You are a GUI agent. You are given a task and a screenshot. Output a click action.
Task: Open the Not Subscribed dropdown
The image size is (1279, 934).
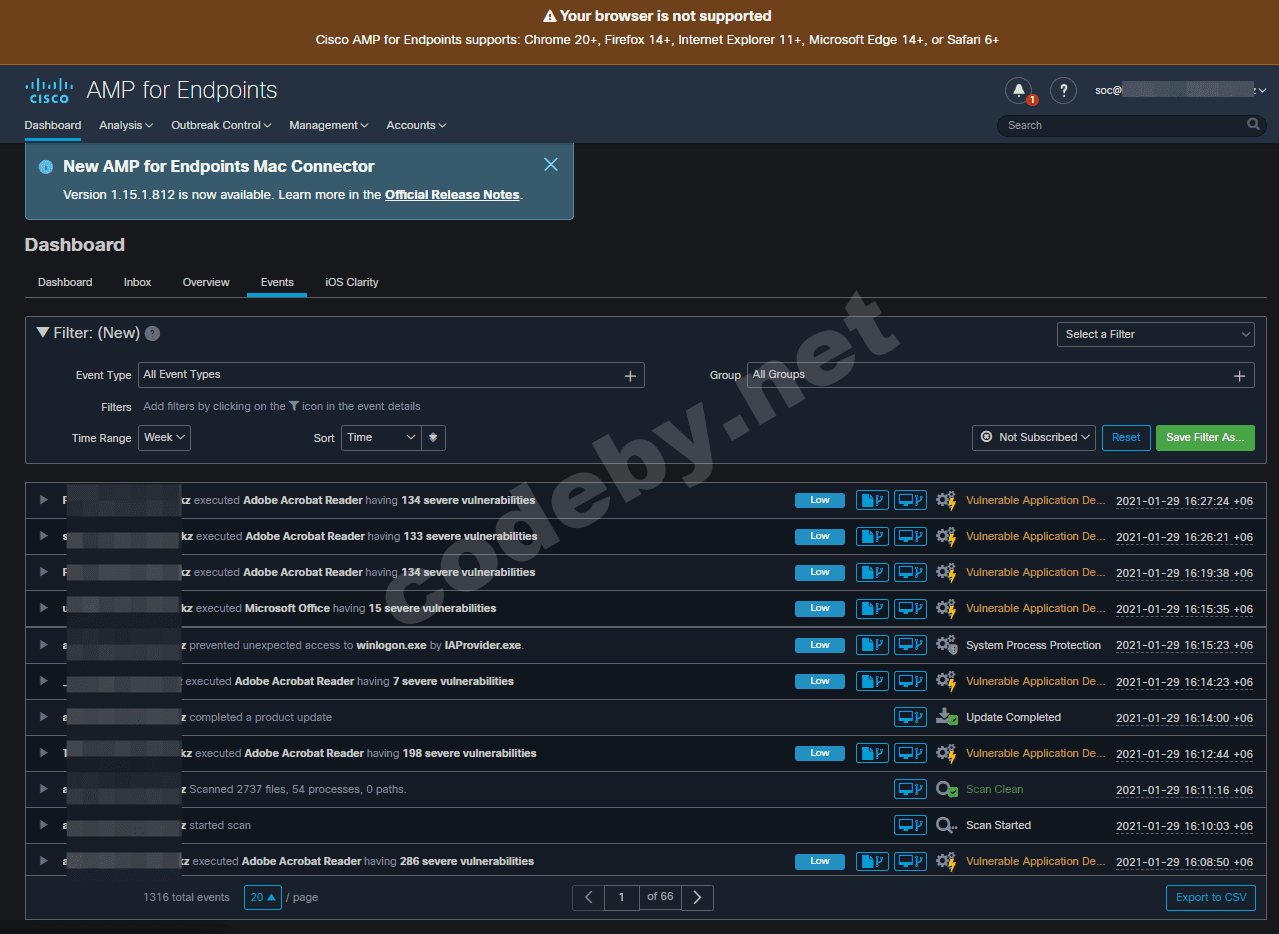pos(1033,438)
